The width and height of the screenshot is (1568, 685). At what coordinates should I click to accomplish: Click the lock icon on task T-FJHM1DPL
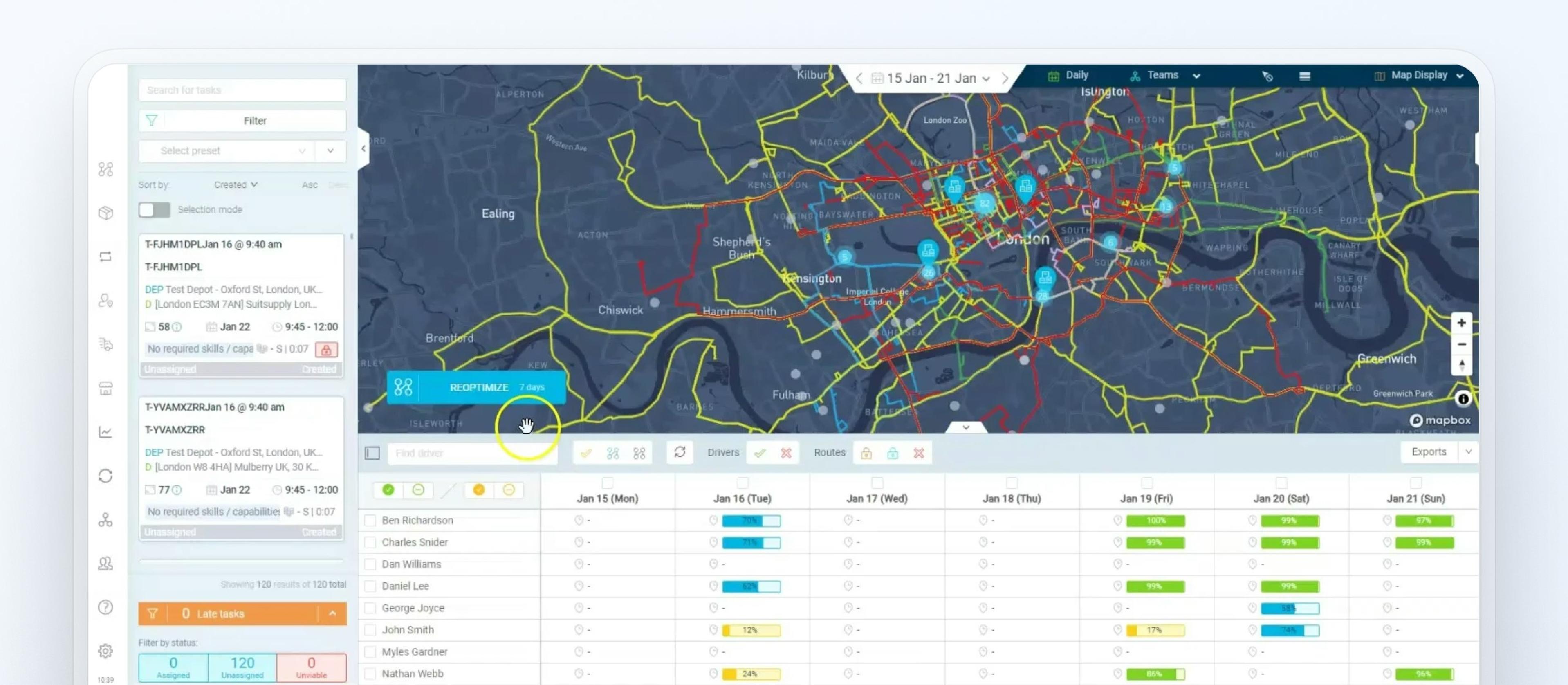(x=326, y=350)
